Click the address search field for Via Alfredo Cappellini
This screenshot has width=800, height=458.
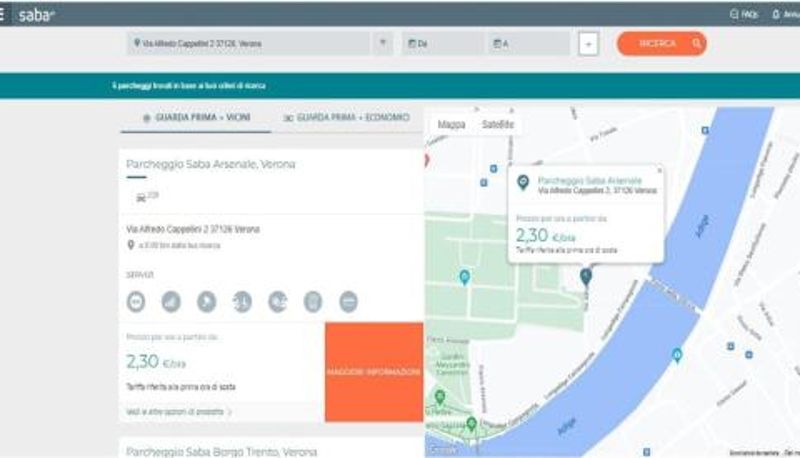pyautogui.click(x=250, y=44)
